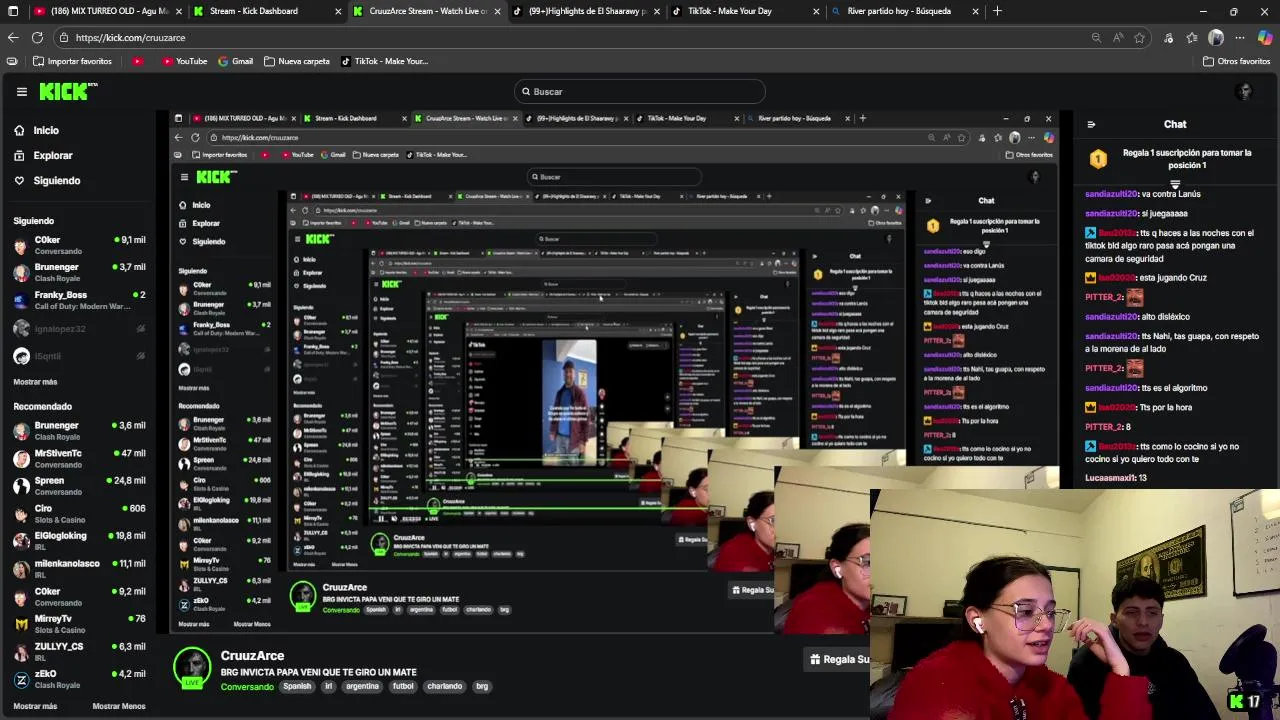The height and width of the screenshot is (720, 1280).
Task: Open C0ker channel with 9,1 mil viewers
Action: [x=78, y=245]
